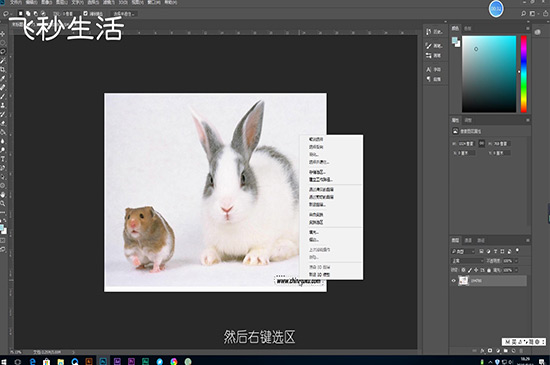This screenshot has height=365, width=550.
Task: Toggle the layer filter on/off switch
Action: pyautogui.click(x=517, y=251)
